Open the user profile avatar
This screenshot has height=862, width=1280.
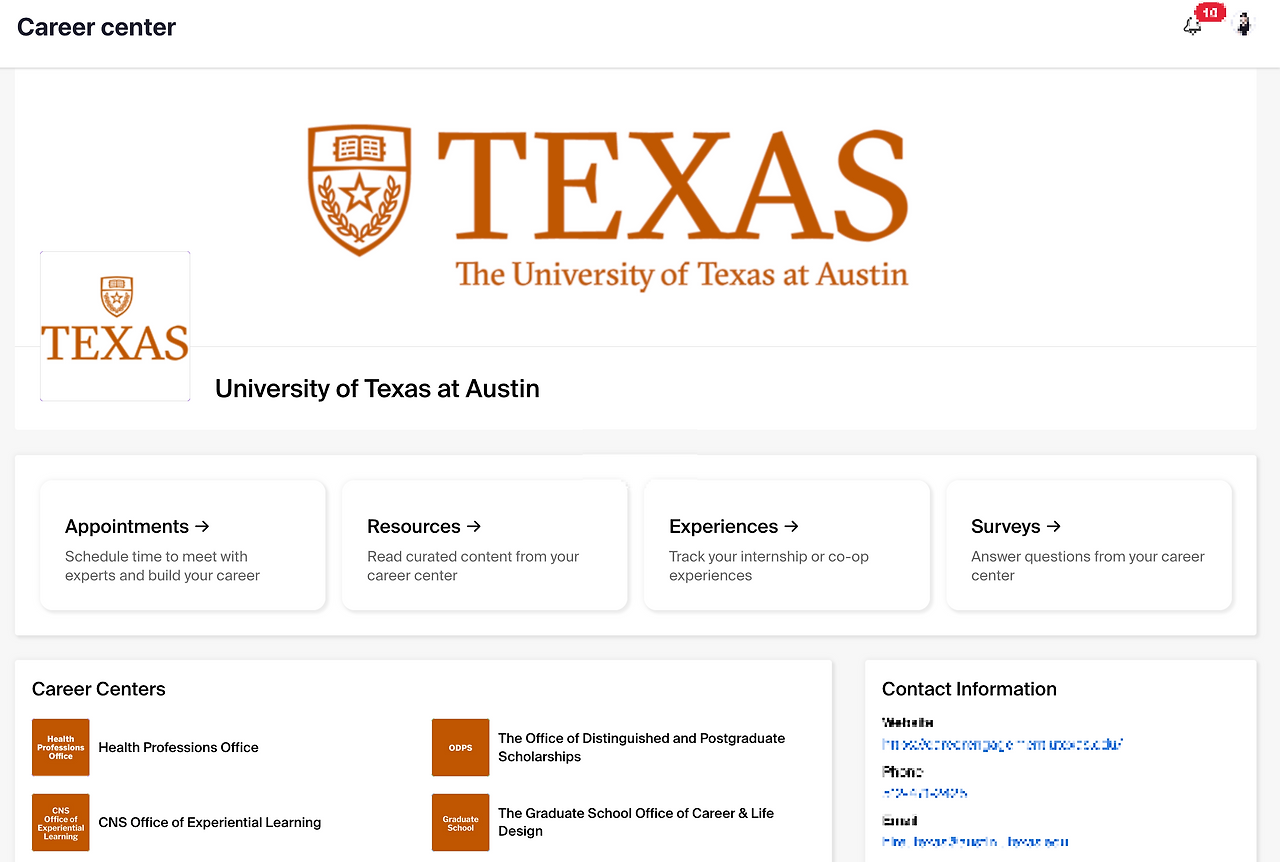1244,25
